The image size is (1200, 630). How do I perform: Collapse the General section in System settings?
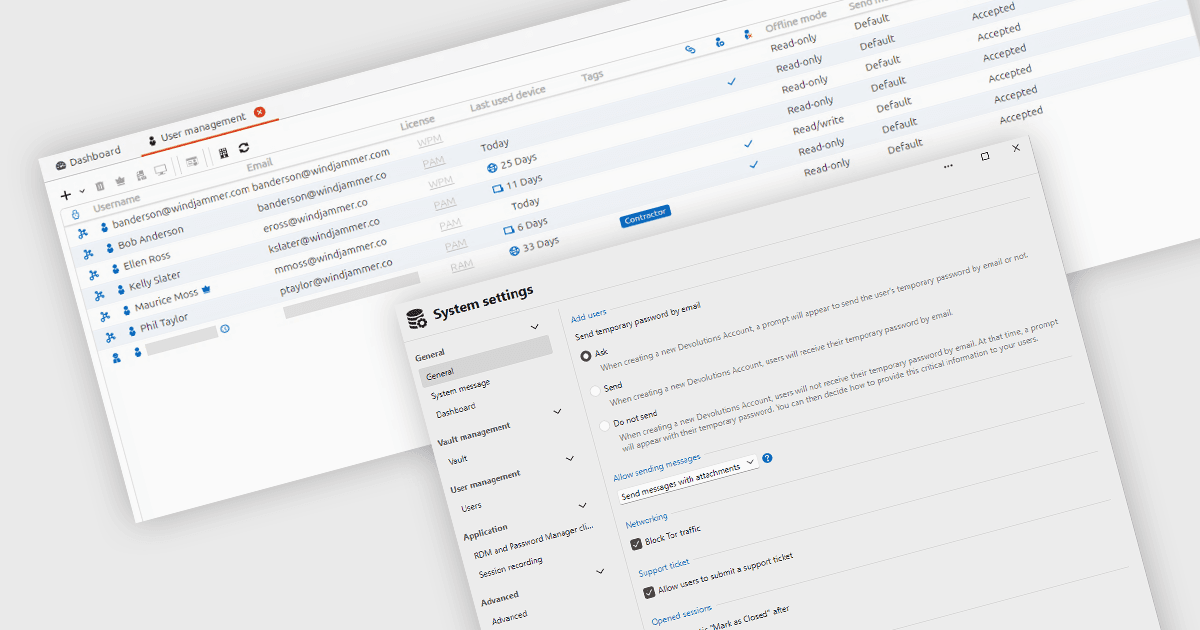pos(535,327)
